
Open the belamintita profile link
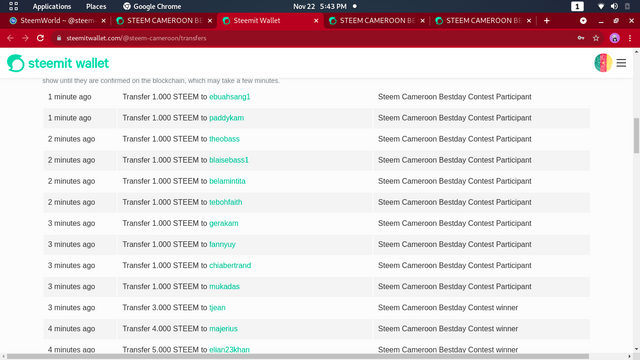(227, 181)
